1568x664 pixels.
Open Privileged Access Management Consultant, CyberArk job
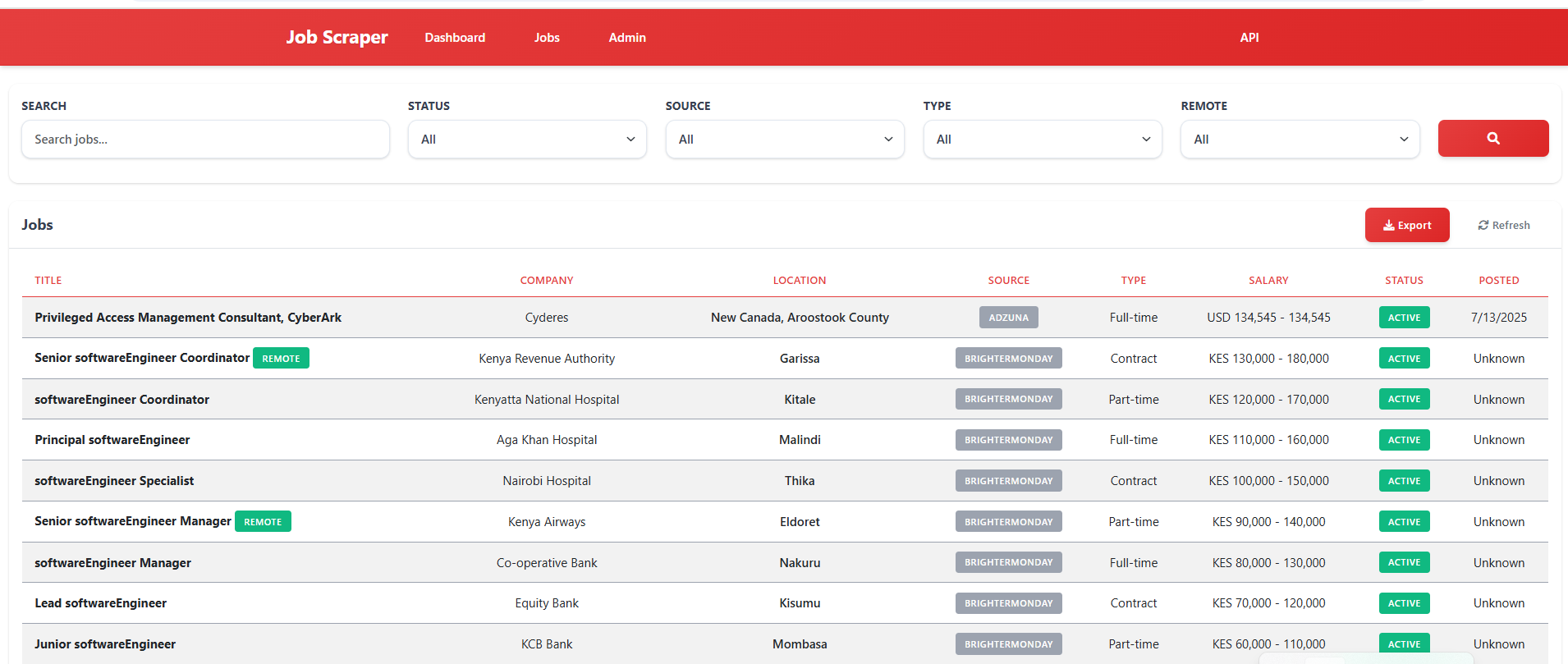click(188, 318)
